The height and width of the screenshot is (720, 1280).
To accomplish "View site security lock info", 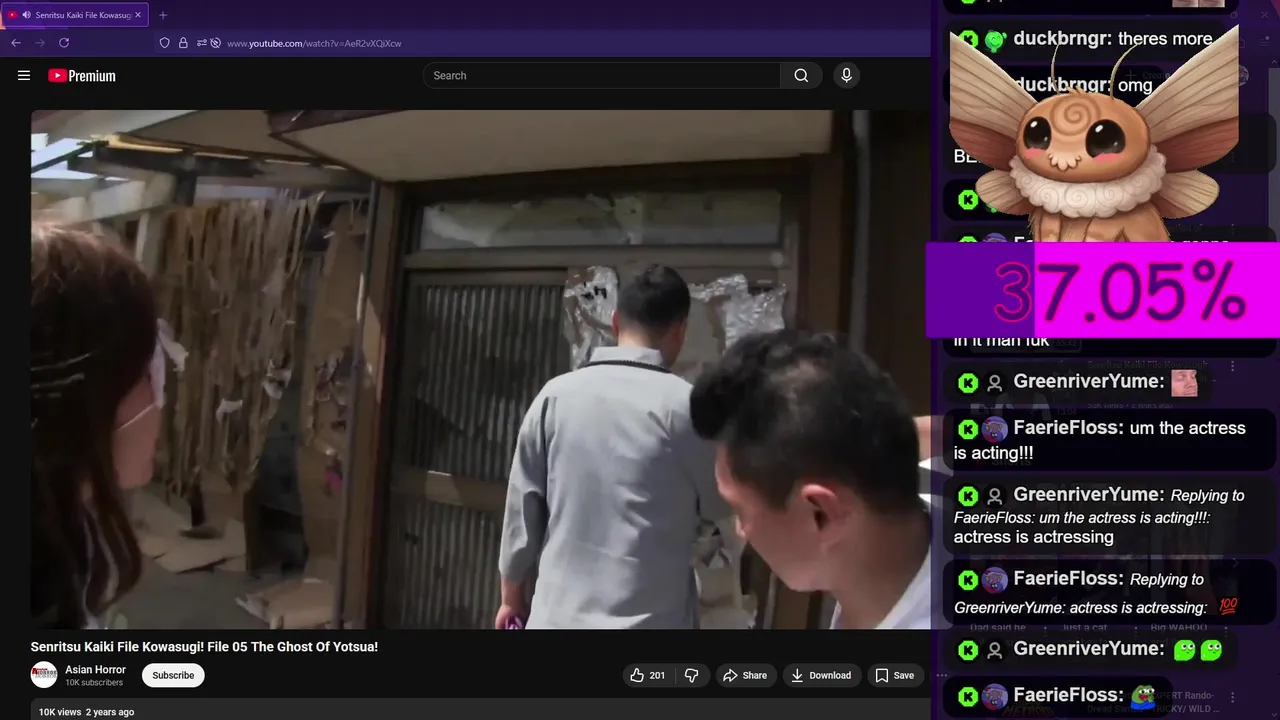I will [x=183, y=43].
